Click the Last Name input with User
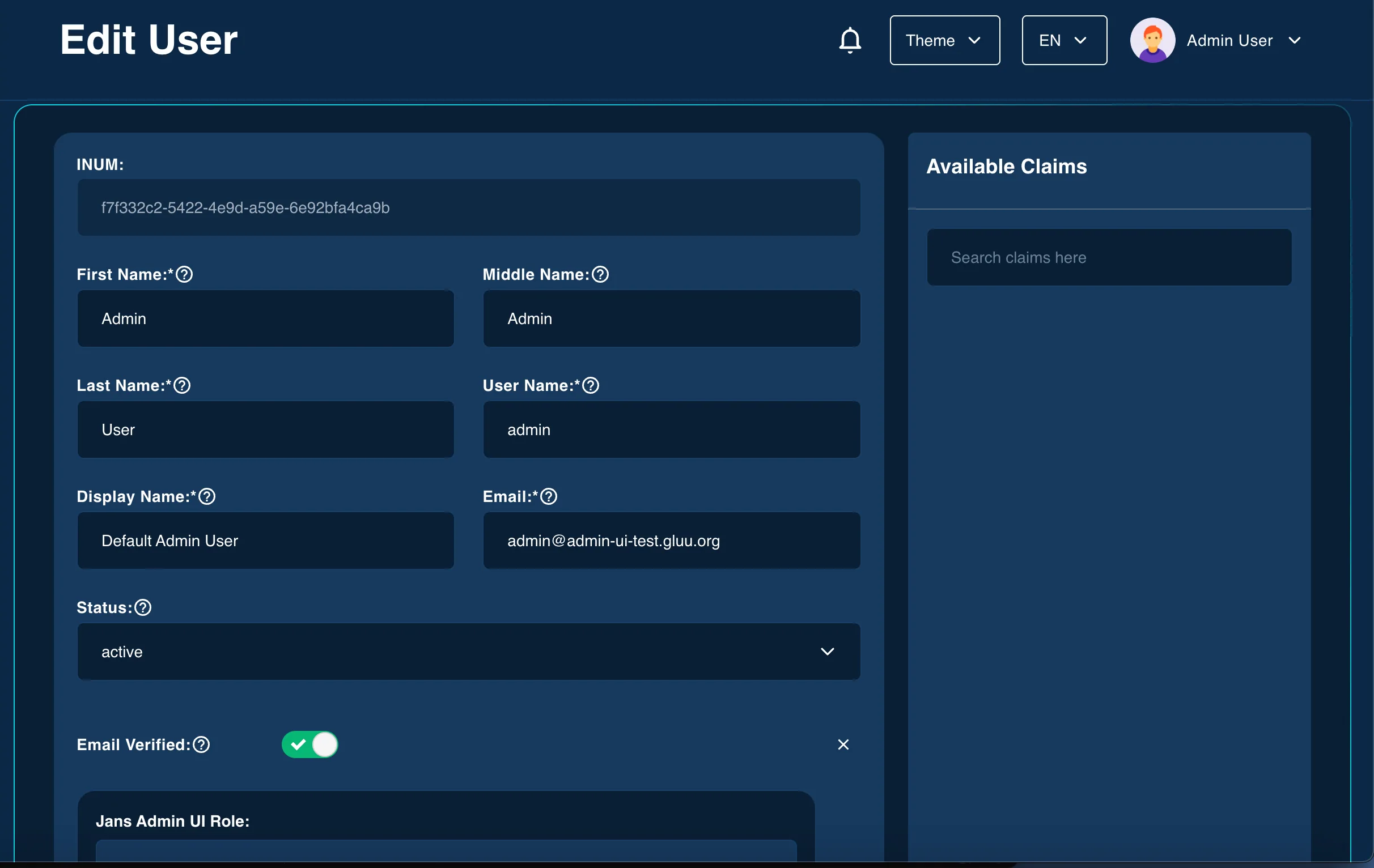This screenshot has width=1374, height=868. pyautogui.click(x=265, y=429)
